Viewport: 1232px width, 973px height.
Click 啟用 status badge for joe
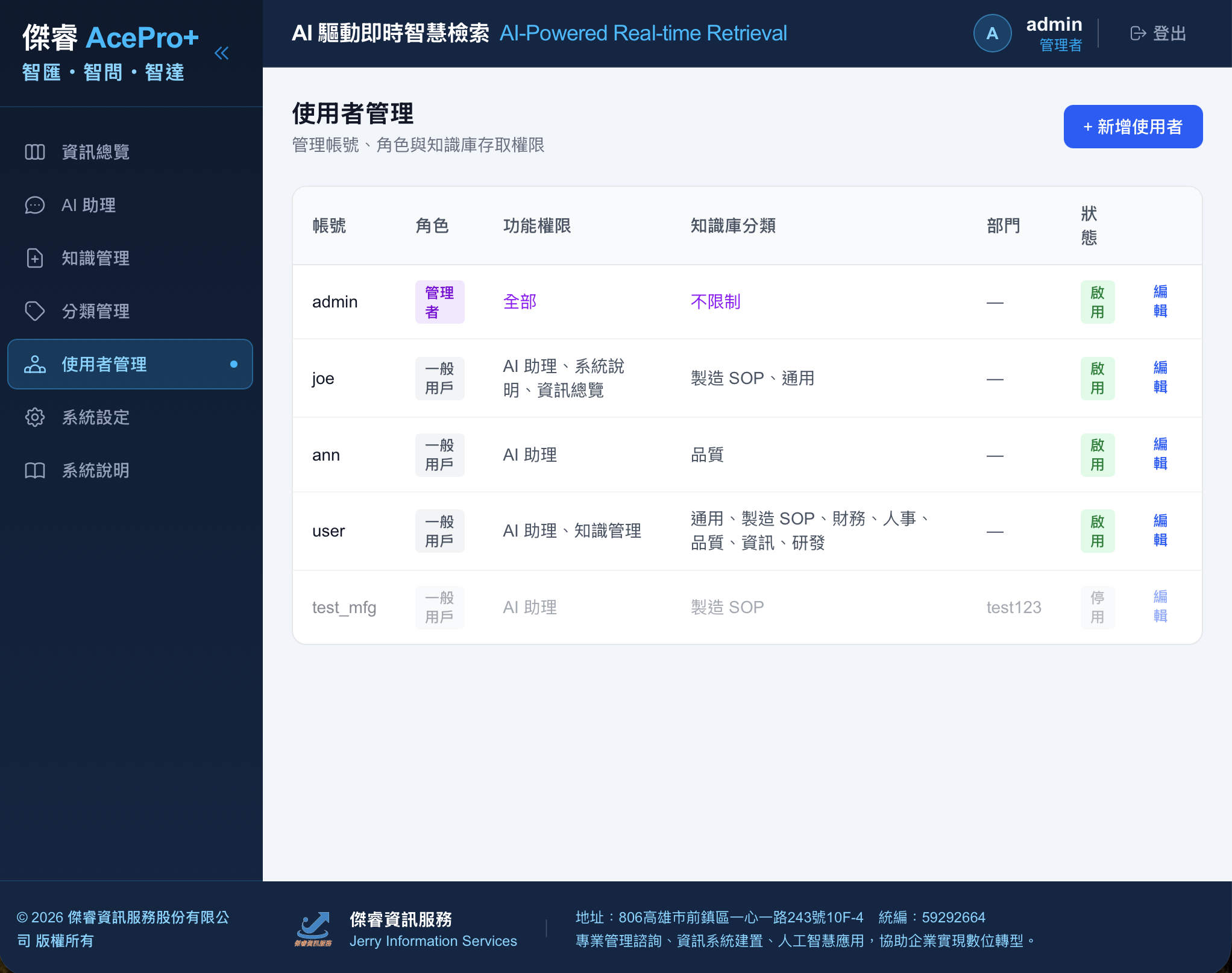click(x=1098, y=378)
